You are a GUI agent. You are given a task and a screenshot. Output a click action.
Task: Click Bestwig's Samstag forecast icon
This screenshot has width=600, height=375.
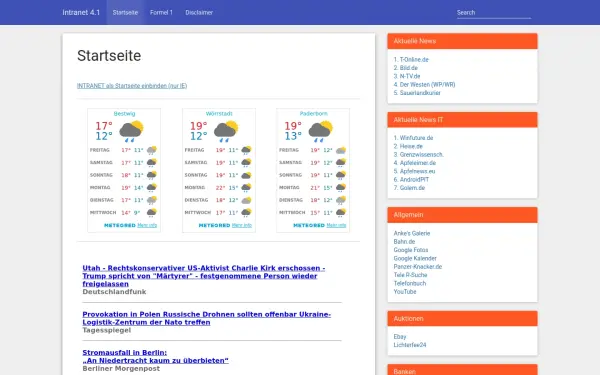click(152, 163)
